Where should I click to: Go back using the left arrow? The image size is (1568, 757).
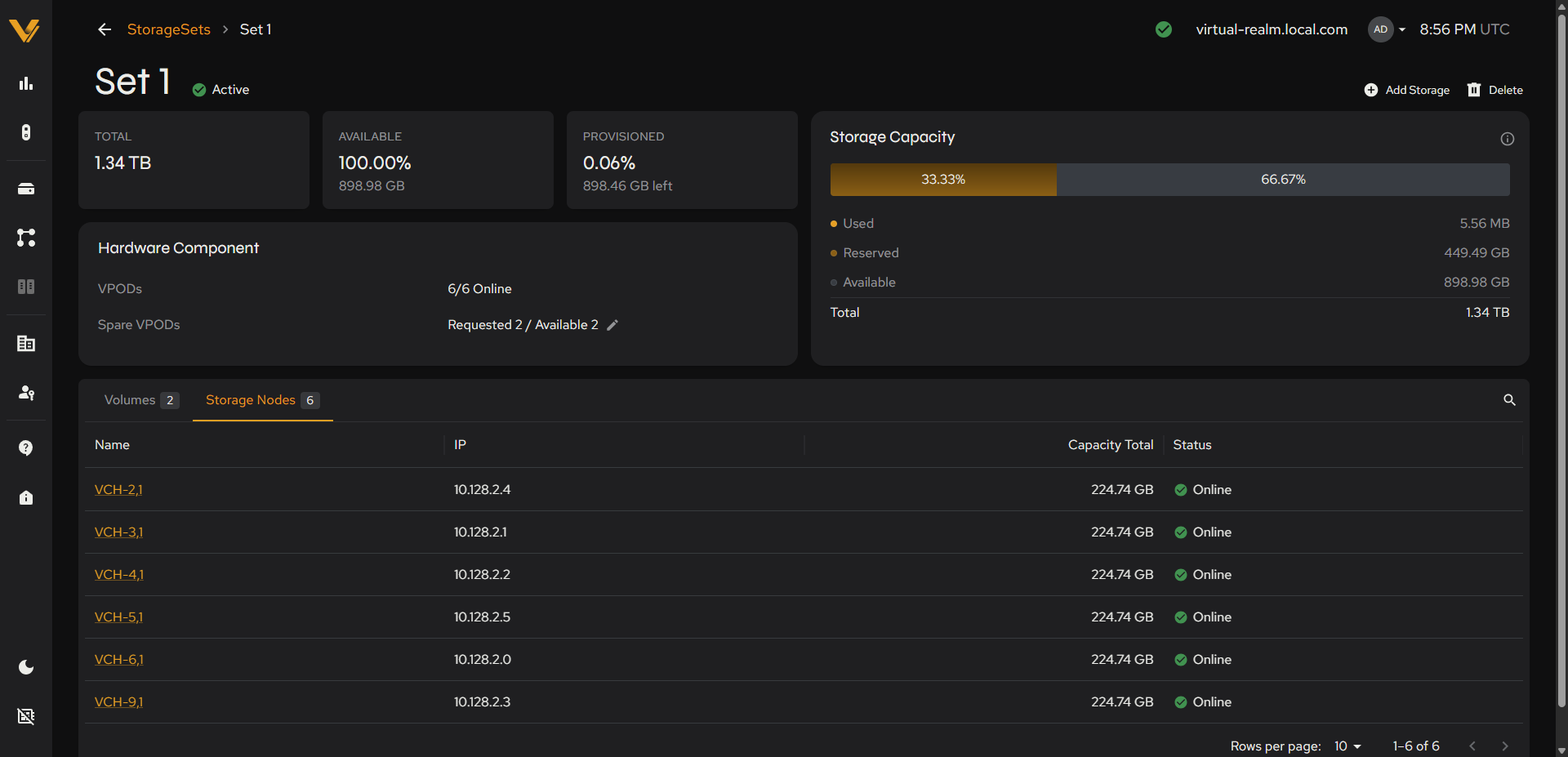click(x=105, y=29)
